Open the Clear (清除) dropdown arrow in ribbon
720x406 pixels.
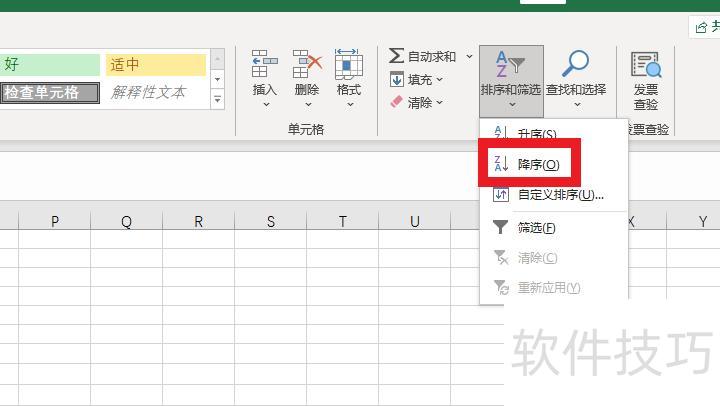click(x=439, y=102)
